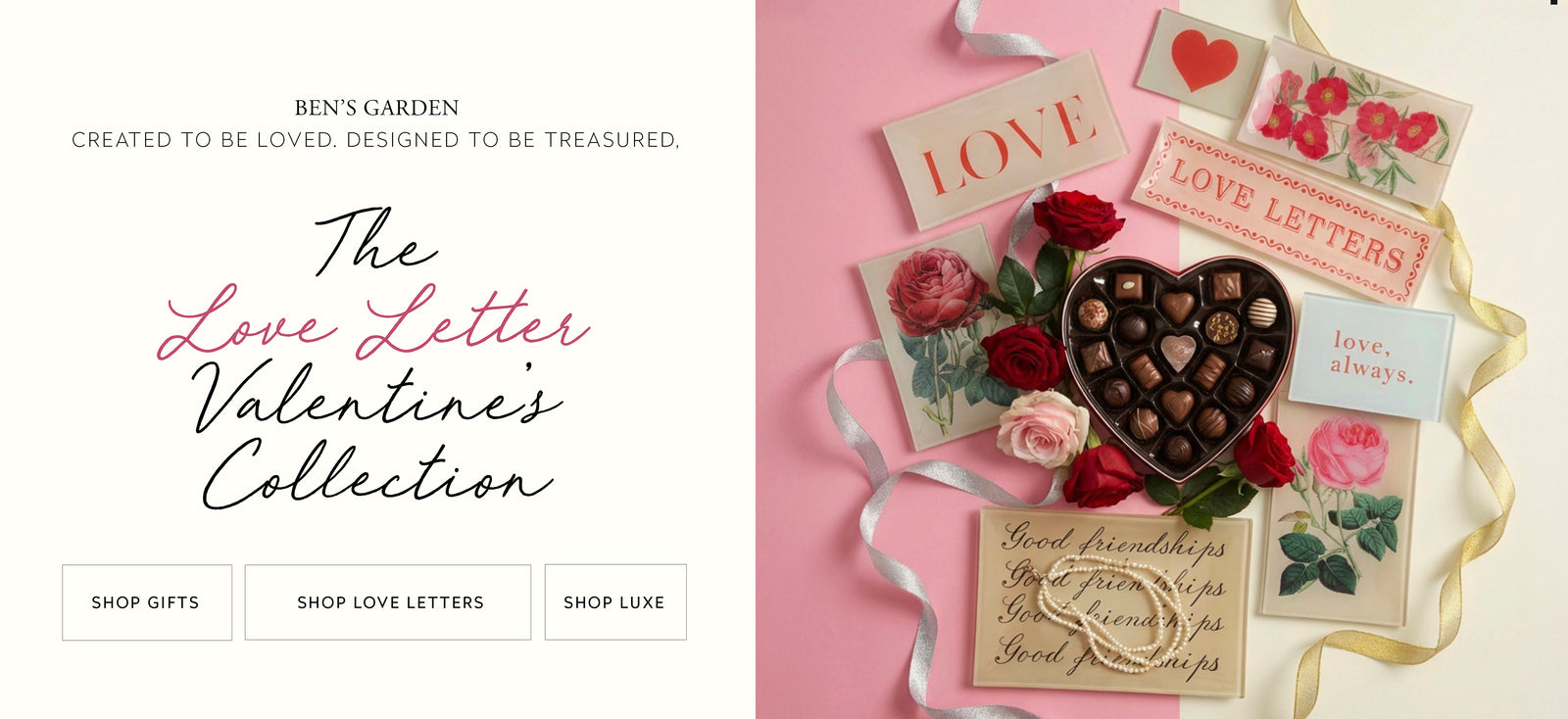Click the 'Collection' script heading
Screen dimensions: 1568x719
377,474
